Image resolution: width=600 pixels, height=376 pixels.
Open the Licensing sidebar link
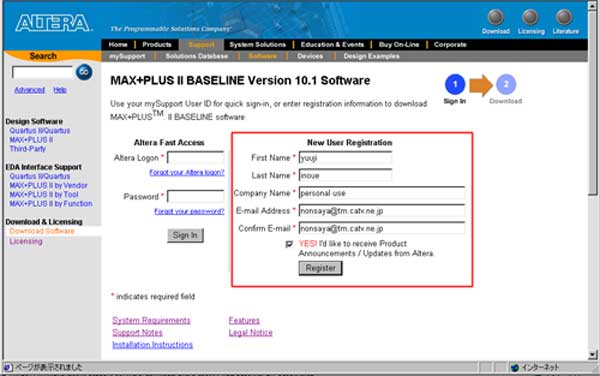tap(26, 242)
